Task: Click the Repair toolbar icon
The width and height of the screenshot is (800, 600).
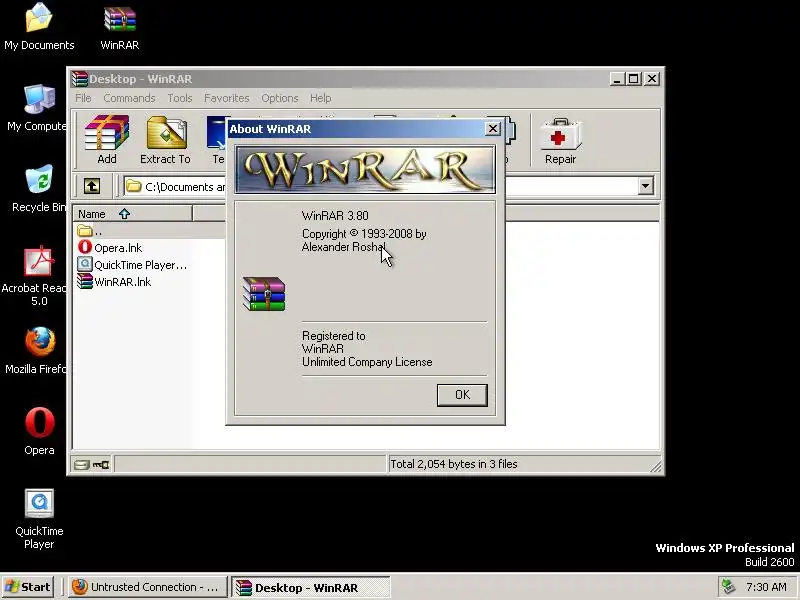Action: (x=560, y=140)
